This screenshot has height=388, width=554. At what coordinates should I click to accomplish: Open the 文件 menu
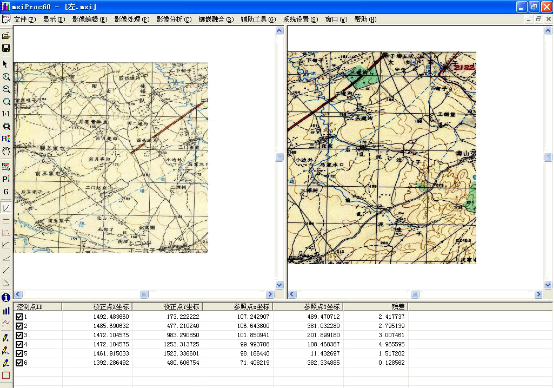25,19
